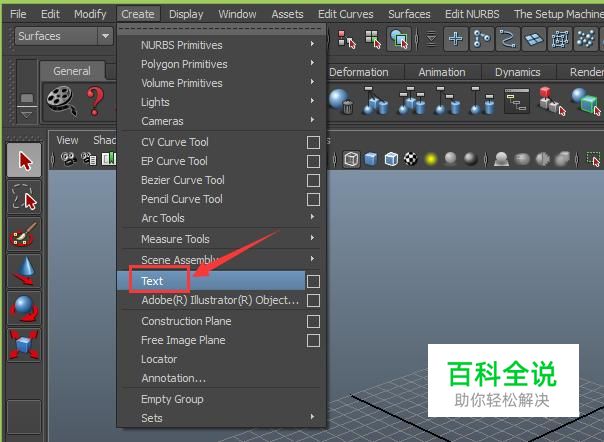The image size is (604, 442).
Task: Click the smooth shade solid blue cube icon
Action: [371, 159]
